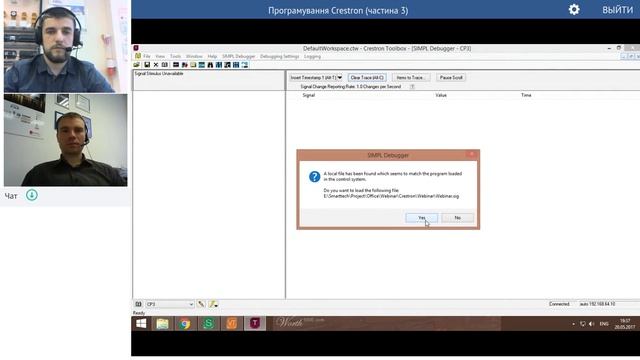Open the SIMPL Debugger menu
The width and height of the screenshot is (640, 360).
pos(239,56)
